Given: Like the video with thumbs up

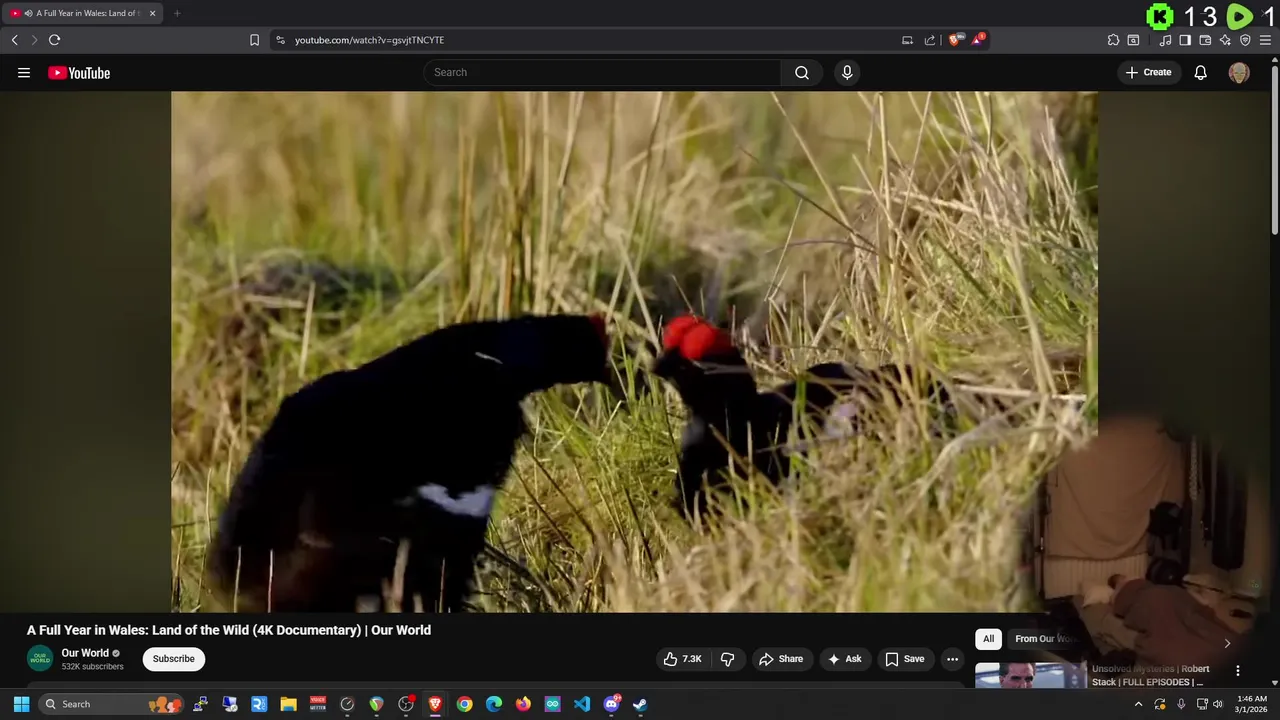Looking at the screenshot, I should tap(682, 659).
